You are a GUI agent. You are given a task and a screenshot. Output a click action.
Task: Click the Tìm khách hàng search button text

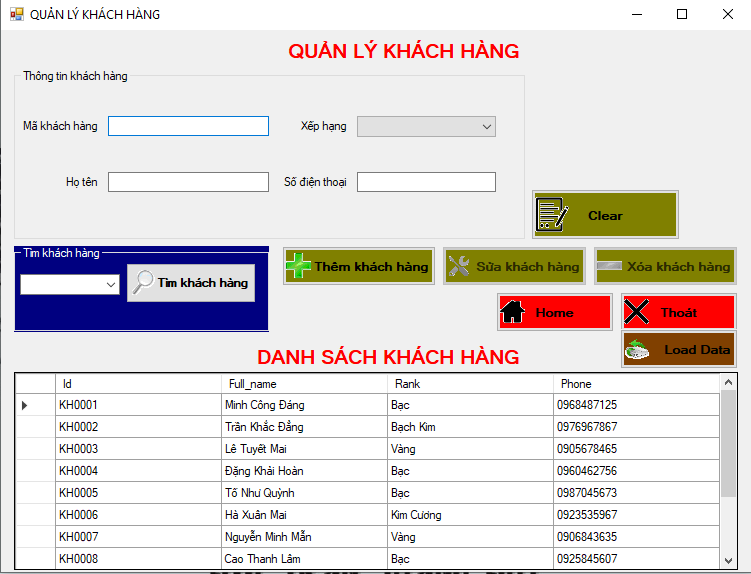tap(203, 283)
